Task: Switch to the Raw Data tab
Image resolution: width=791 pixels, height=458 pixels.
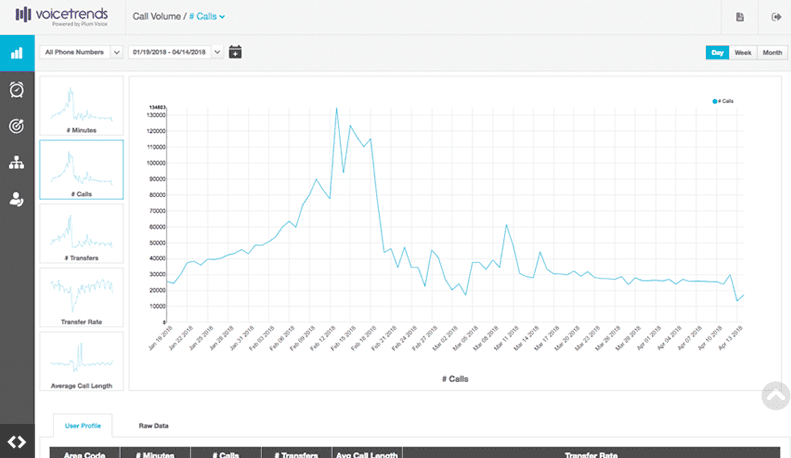Action: point(153,425)
